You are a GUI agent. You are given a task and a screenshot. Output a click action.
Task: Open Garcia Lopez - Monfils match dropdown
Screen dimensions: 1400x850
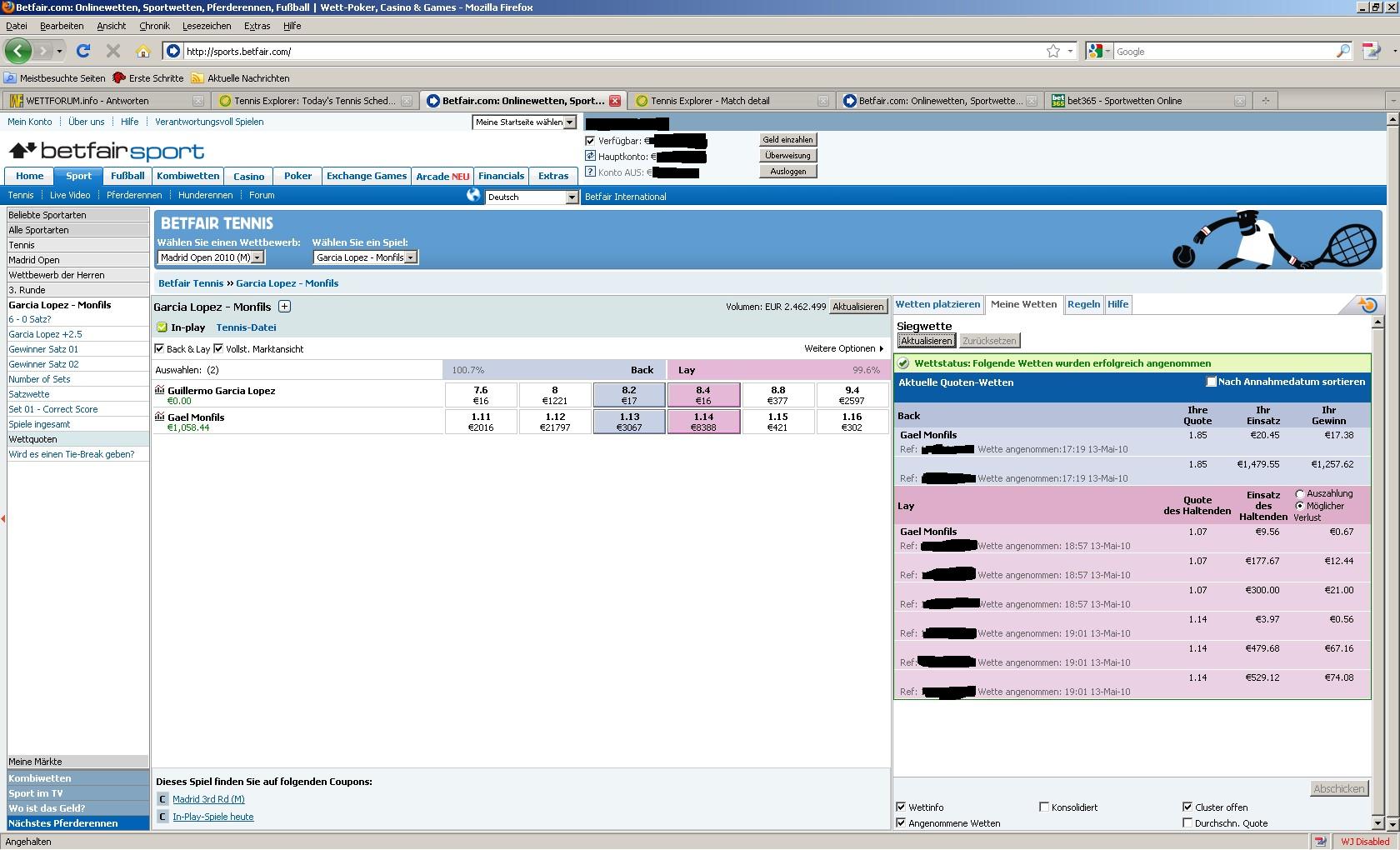365,257
